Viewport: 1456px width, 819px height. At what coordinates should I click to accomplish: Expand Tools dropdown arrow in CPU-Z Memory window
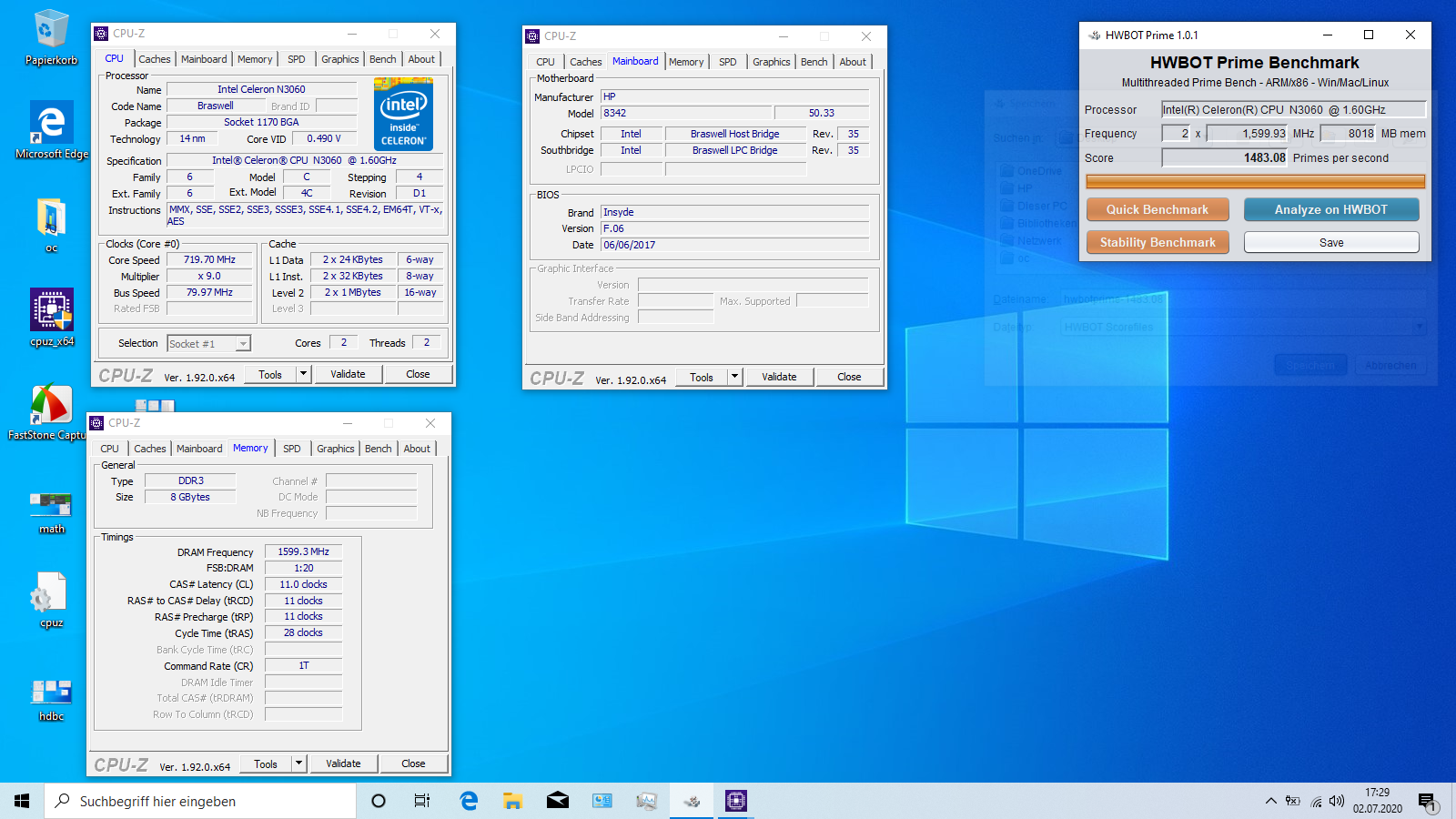click(x=298, y=763)
